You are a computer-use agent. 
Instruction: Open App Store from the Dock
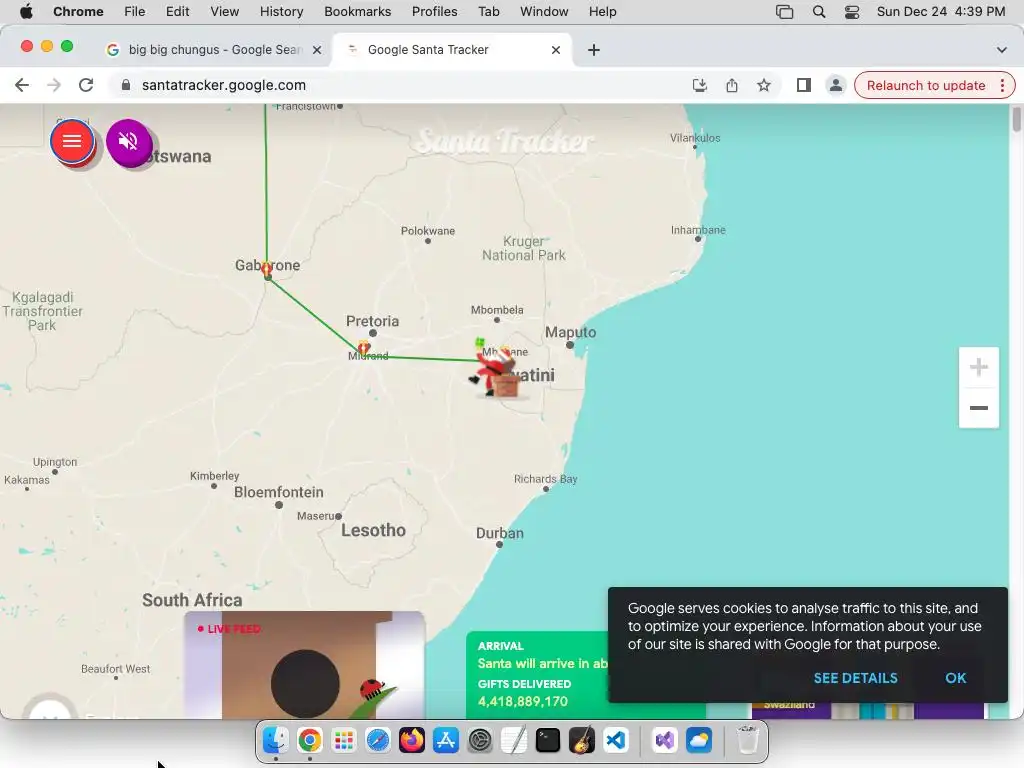pyautogui.click(x=445, y=741)
